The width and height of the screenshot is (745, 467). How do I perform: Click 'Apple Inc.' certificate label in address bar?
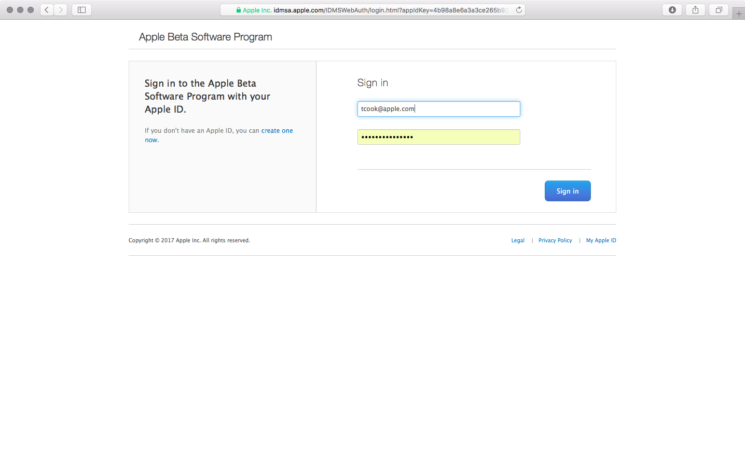(x=257, y=10)
